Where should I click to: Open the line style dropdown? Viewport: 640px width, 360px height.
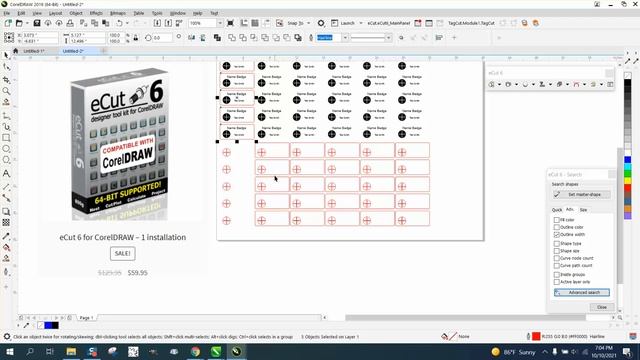[x=389, y=38]
